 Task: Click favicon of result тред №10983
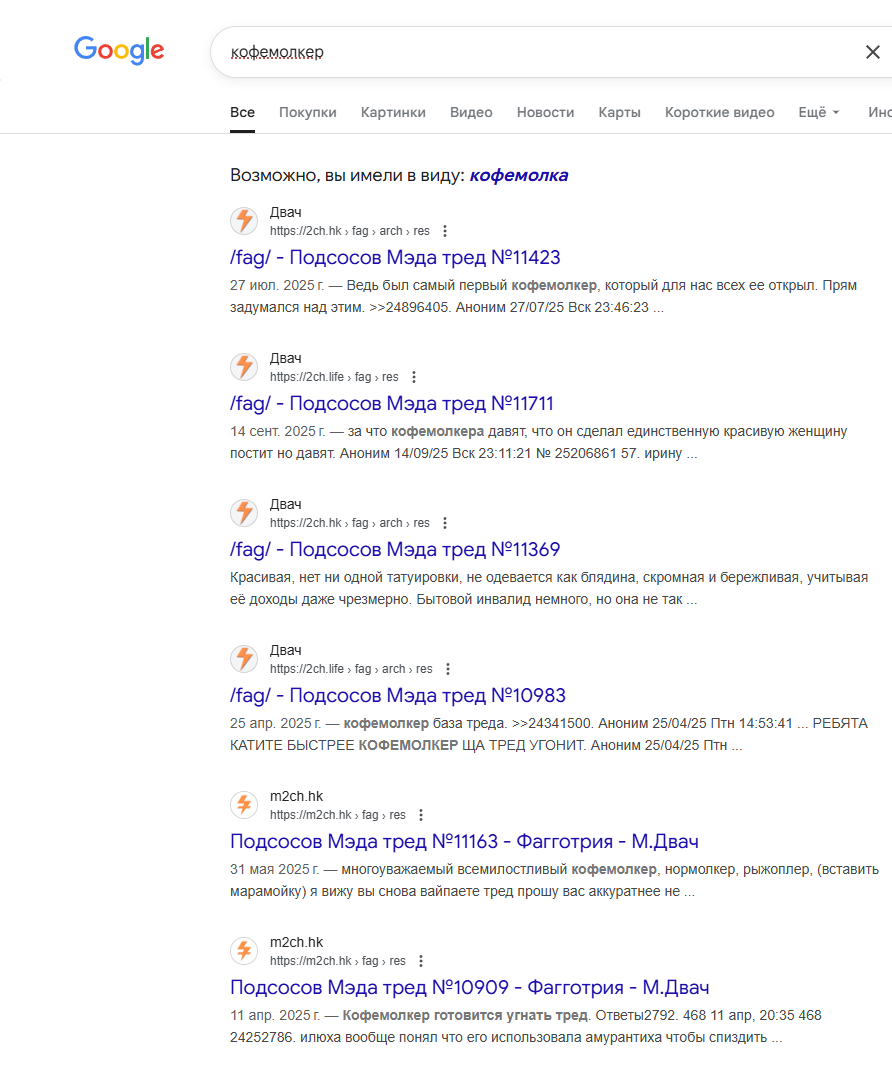[244, 659]
